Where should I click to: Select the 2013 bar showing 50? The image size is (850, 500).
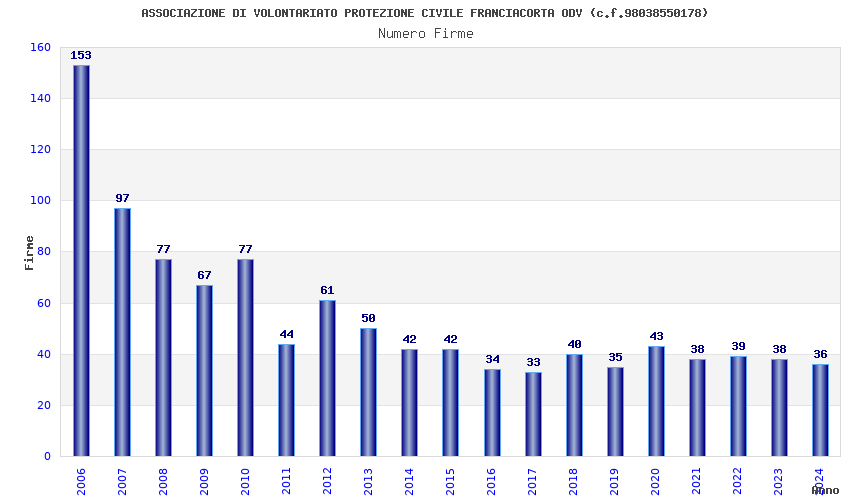click(369, 392)
